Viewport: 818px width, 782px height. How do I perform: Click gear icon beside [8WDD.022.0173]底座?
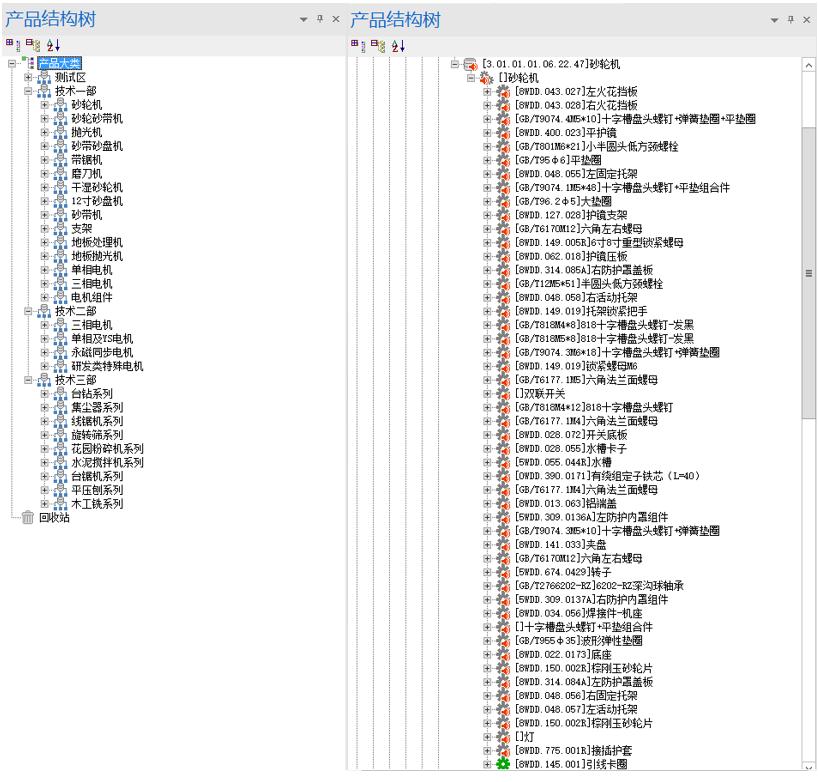(503, 654)
